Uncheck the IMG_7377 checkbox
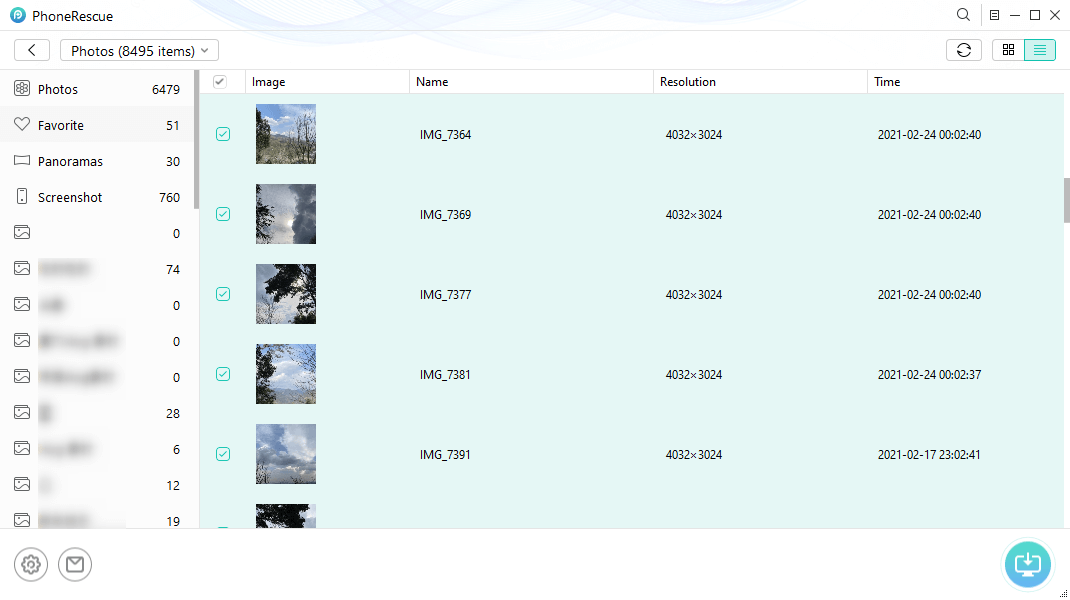Viewport: 1070px width, 600px height. [x=223, y=294]
